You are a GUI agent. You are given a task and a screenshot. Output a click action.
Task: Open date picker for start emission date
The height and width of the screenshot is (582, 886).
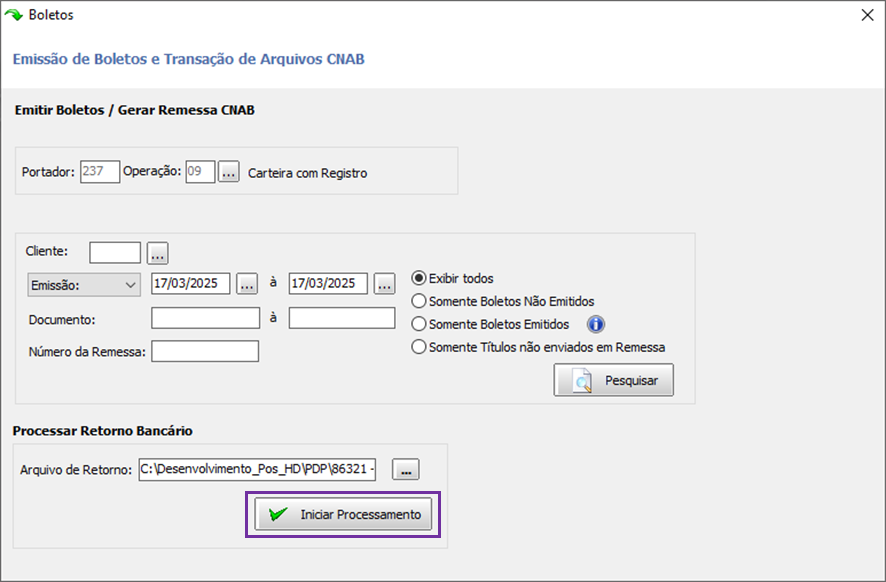pyautogui.click(x=247, y=284)
